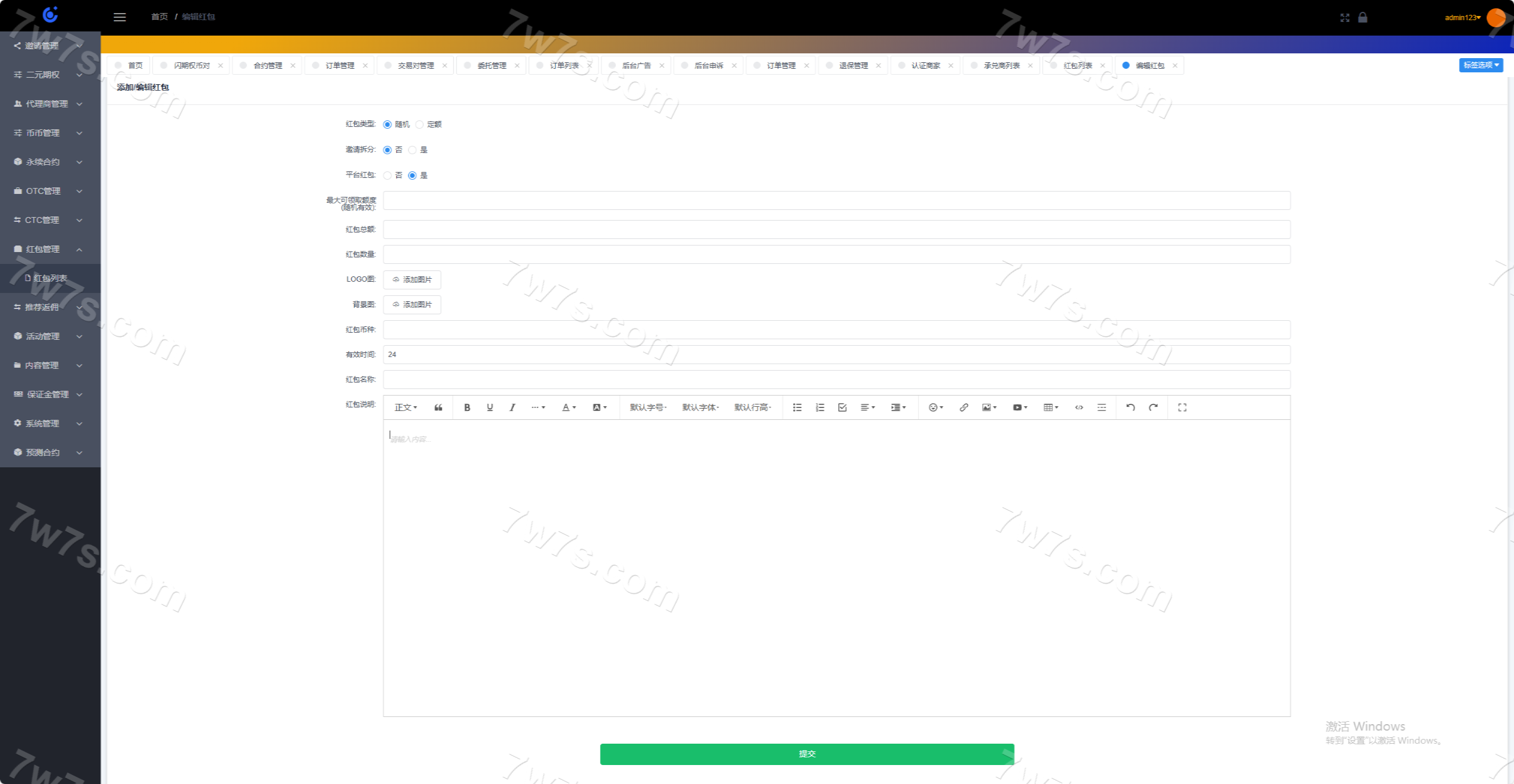1514x784 pixels.
Task: Click the todo checklist icon
Action: click(x=842, y=407)
